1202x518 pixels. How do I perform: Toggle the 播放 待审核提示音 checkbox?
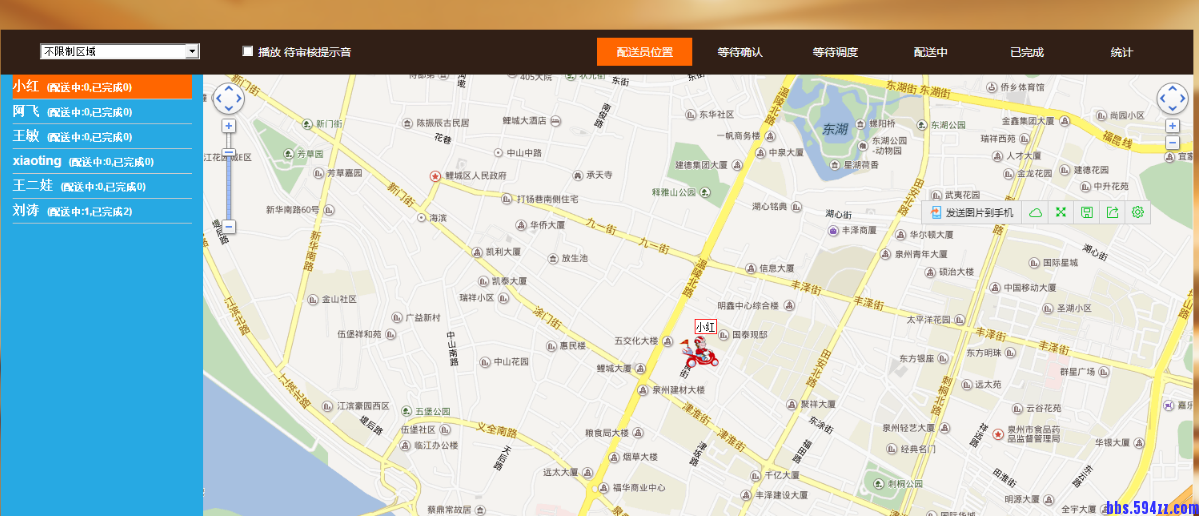coord(248,51)
